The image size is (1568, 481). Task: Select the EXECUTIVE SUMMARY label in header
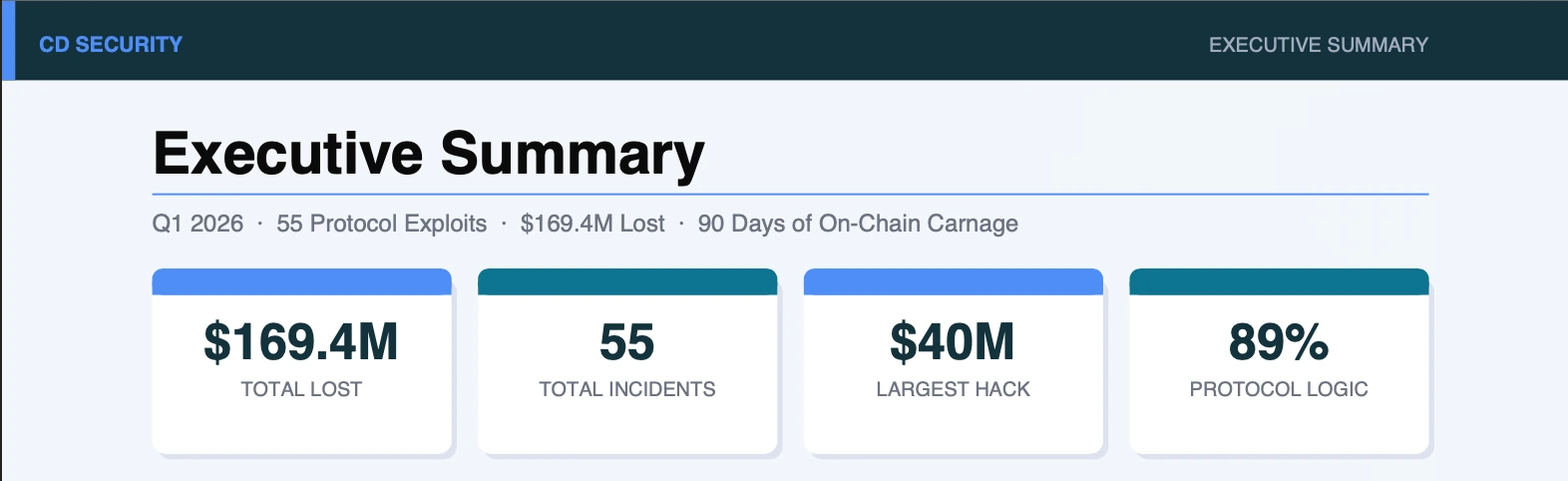1318,45
